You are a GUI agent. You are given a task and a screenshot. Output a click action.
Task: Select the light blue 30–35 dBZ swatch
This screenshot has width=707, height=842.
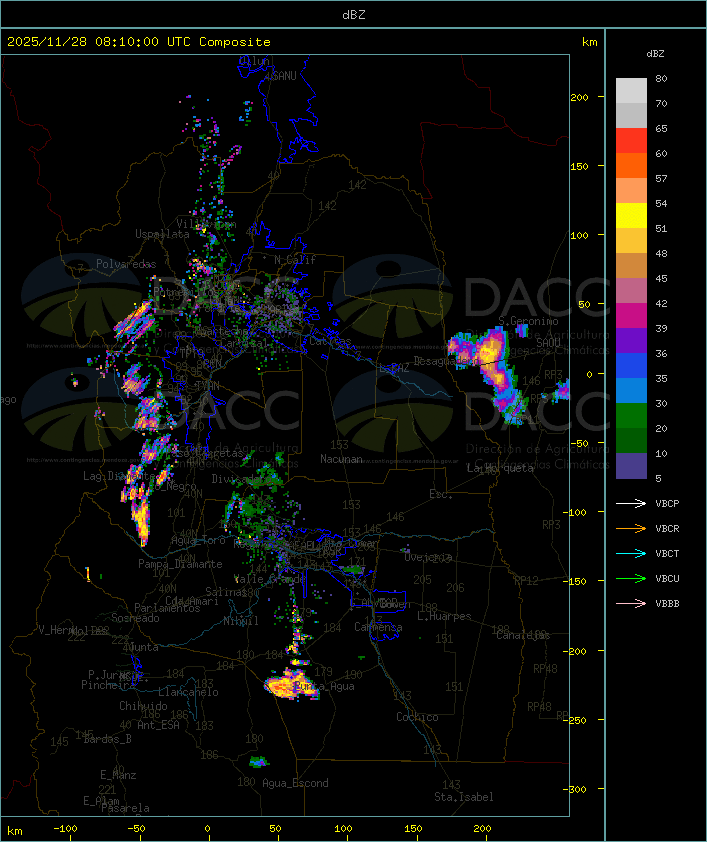point(631,390)
